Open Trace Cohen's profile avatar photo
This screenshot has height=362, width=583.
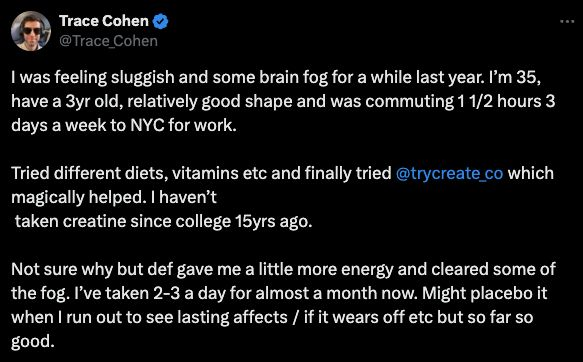coord(31,31)
